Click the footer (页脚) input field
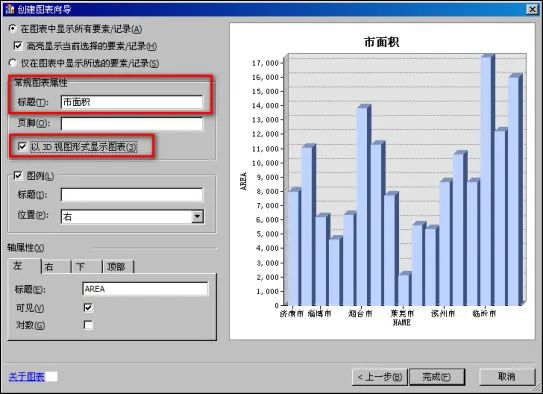 click(x=132, y=124)
